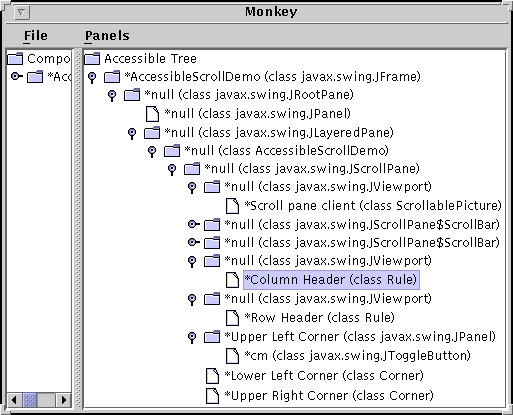
Task: Collapse the JViewport above Row Header
Action: pos(192,299)
